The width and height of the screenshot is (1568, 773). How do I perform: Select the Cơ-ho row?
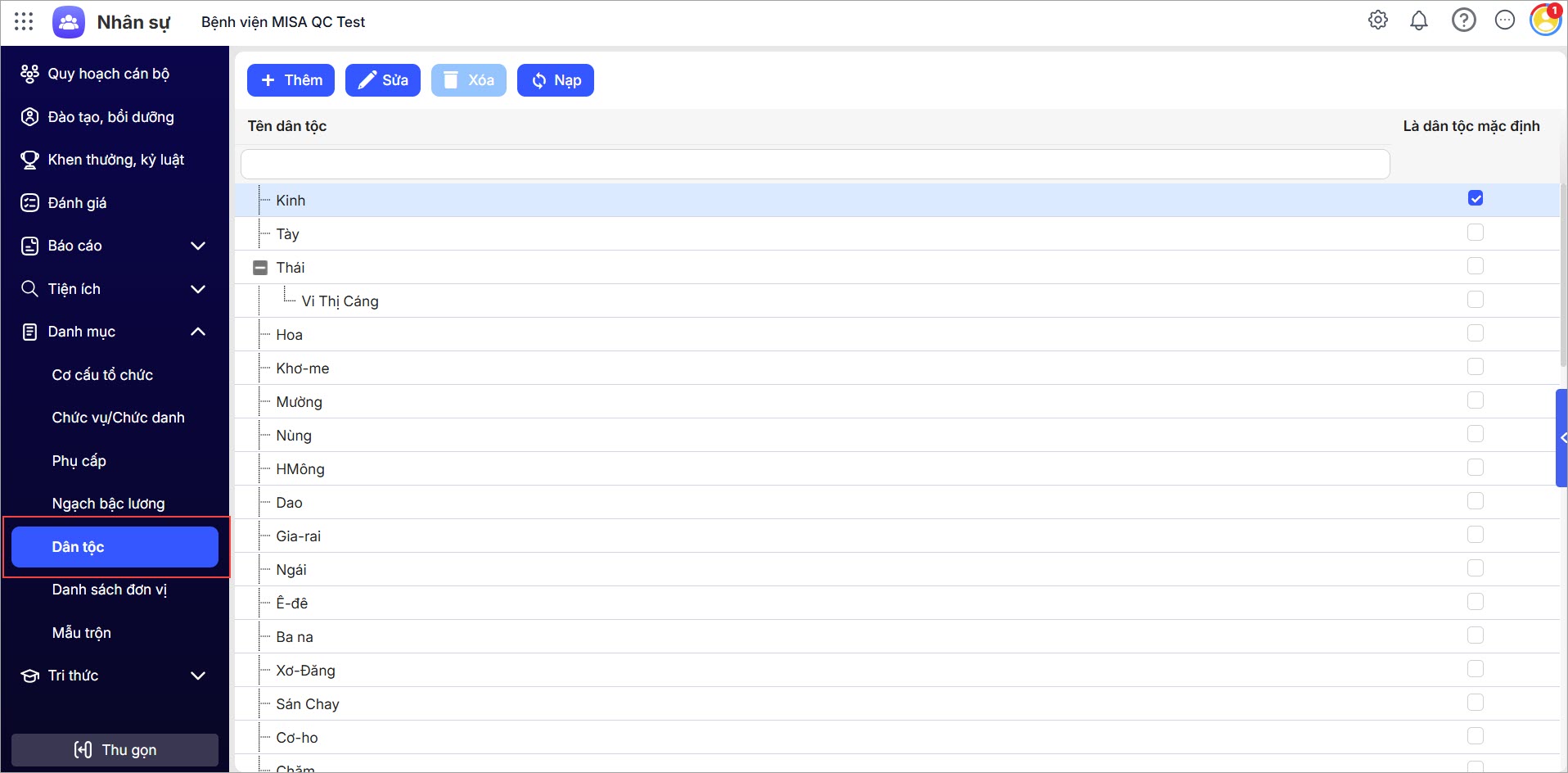[x=897, y=737]
